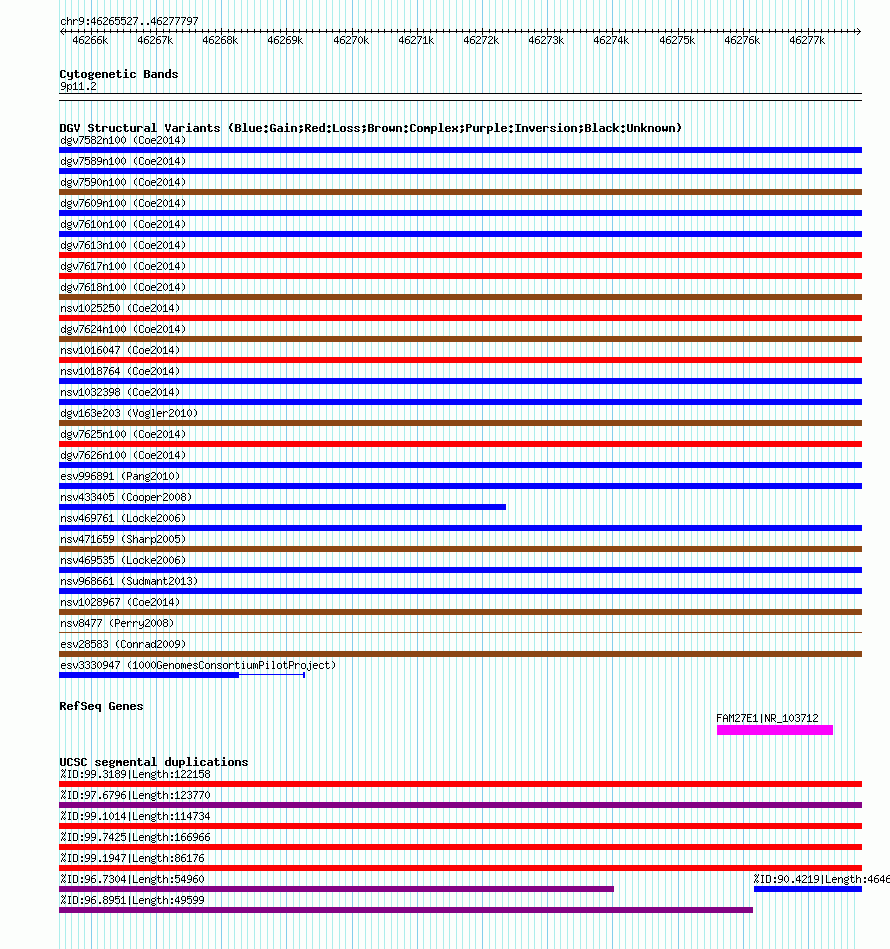The image size is (890, 949).
Task: Click %ID:99.3189|Length:122158 duplication label
Action: point(135,774)
